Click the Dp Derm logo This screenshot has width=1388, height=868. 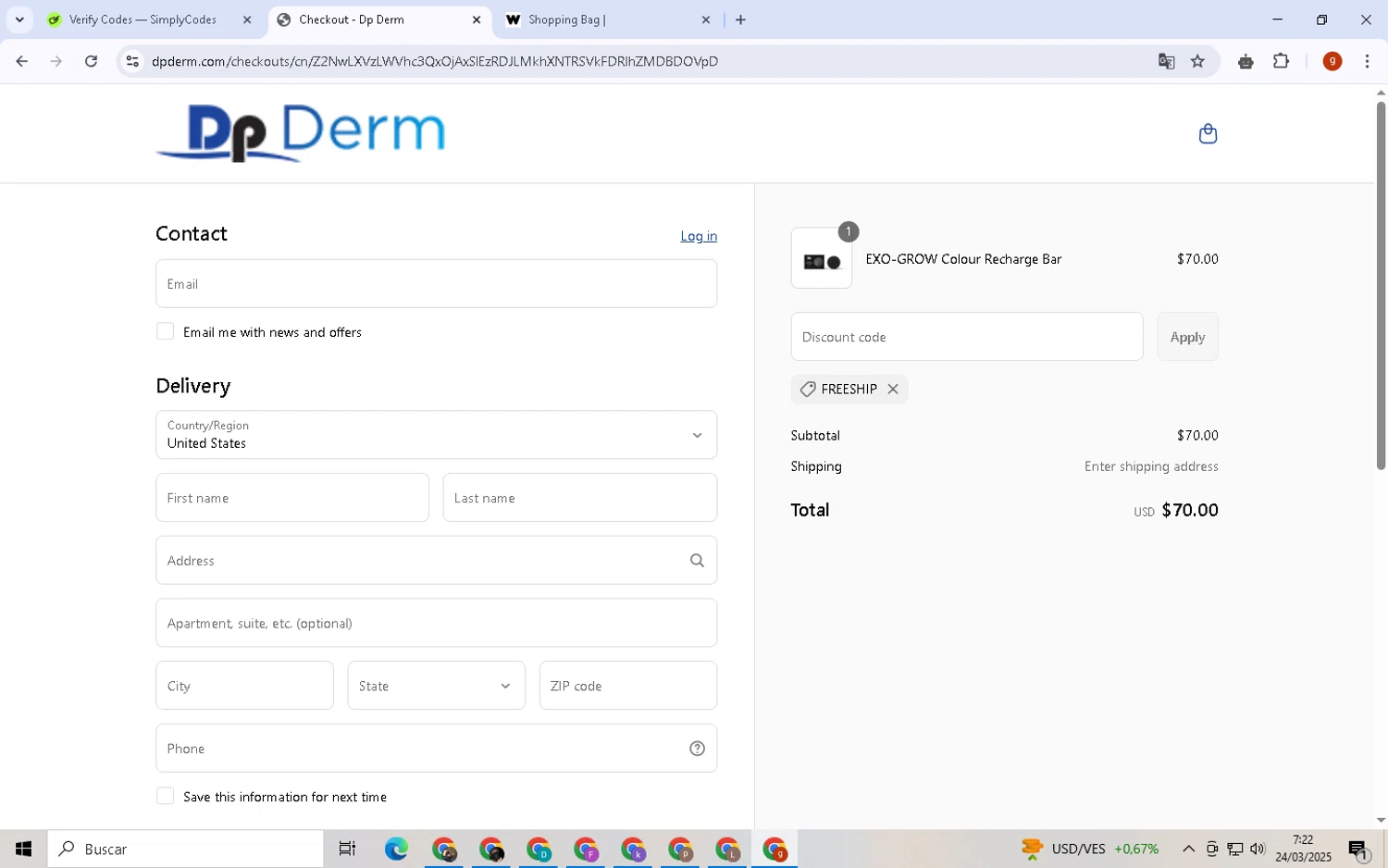click(301, 133)
